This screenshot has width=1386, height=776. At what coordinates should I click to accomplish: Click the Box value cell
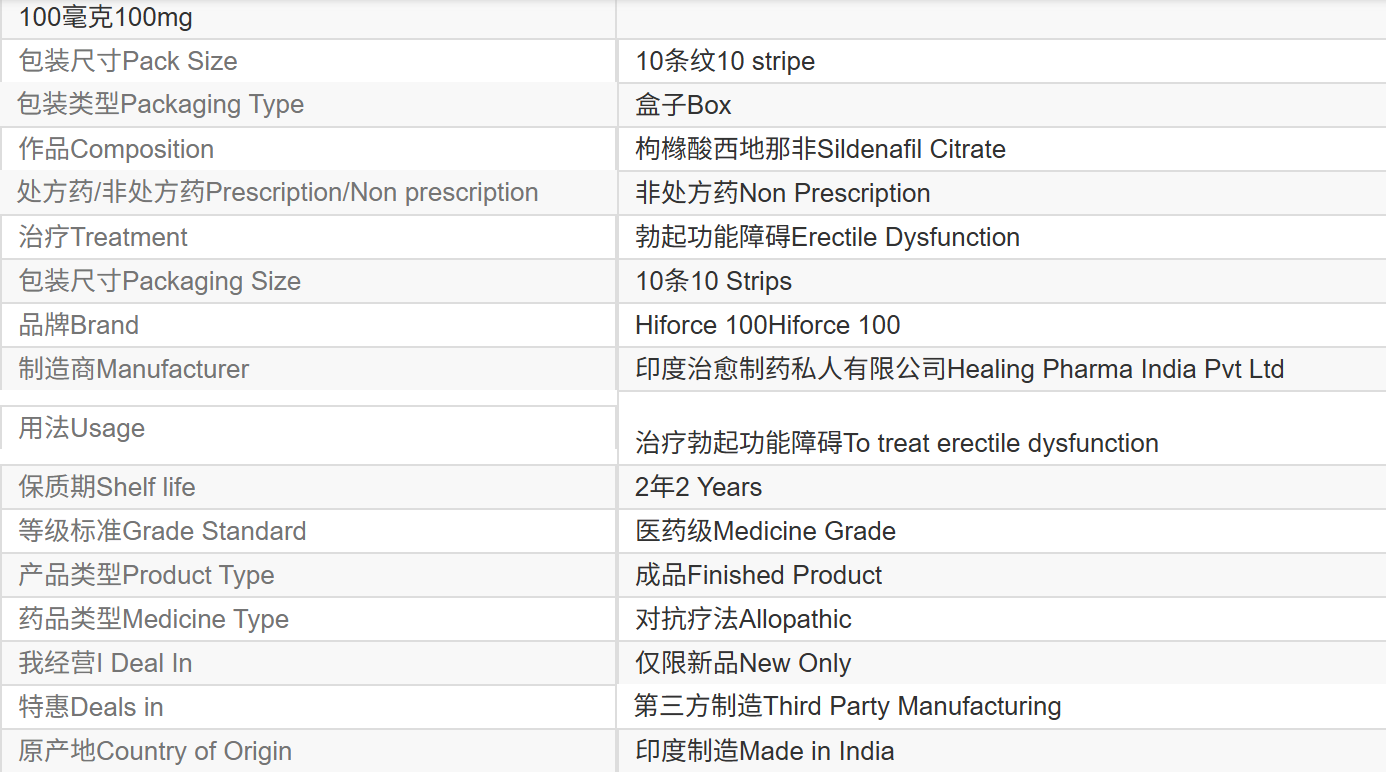click(x=683, y=105)
